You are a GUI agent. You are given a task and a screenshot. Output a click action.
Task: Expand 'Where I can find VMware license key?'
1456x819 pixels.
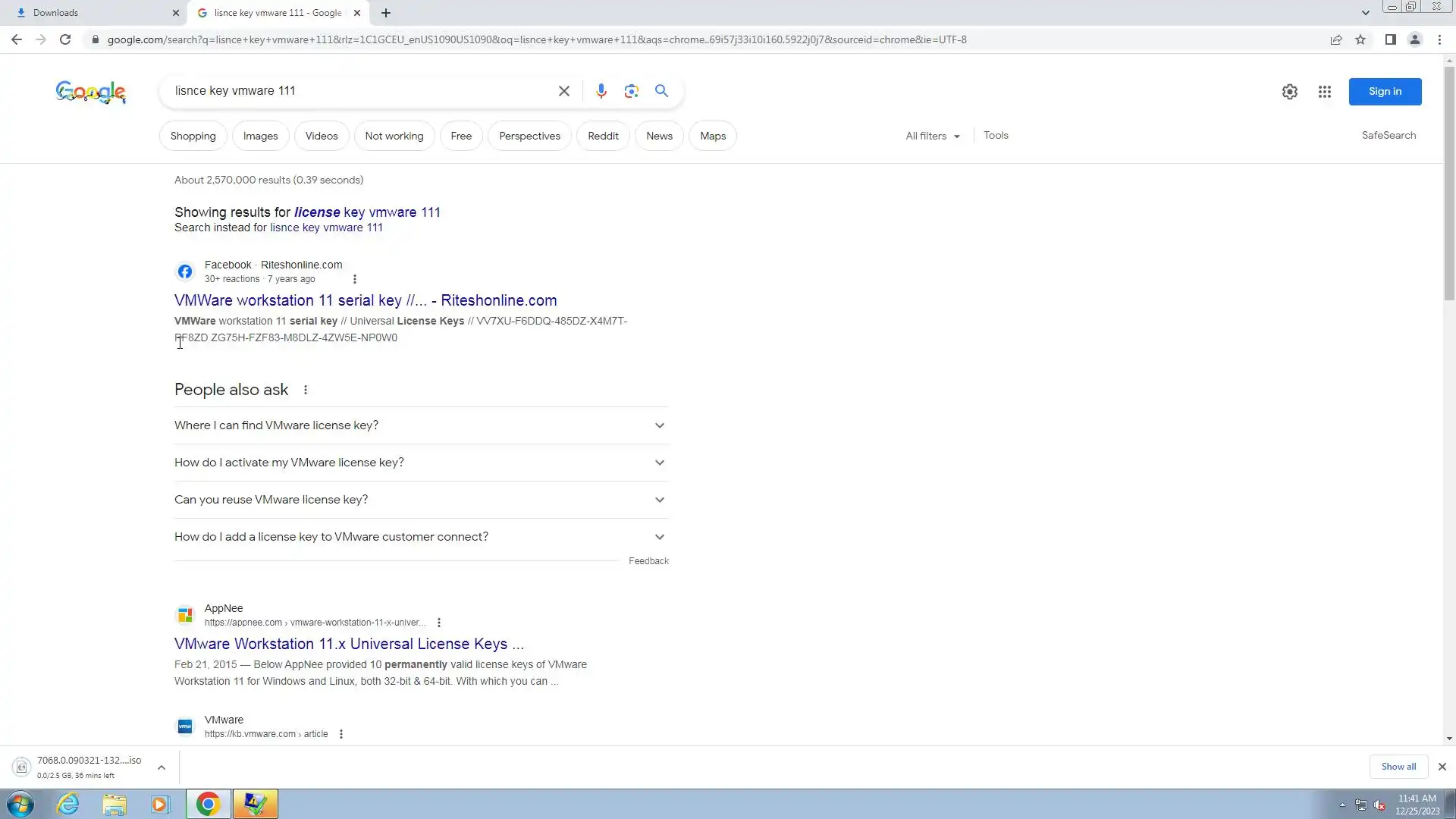421,425
